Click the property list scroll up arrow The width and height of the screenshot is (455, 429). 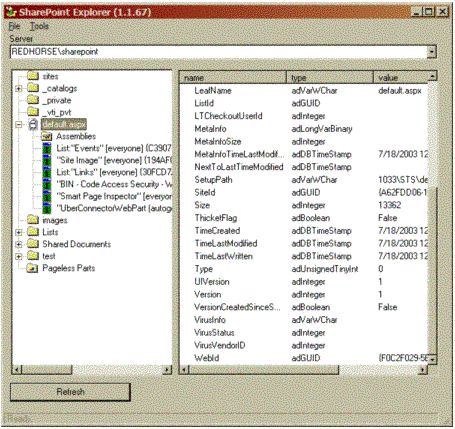432,76
